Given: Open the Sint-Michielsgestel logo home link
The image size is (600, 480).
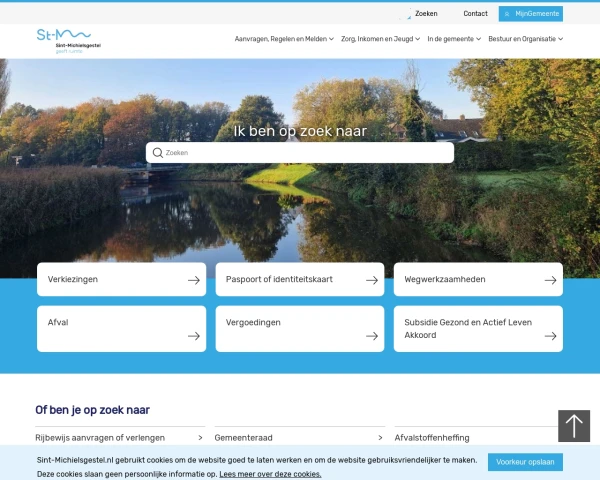Looking at the screenshot, I should [68, 41].
